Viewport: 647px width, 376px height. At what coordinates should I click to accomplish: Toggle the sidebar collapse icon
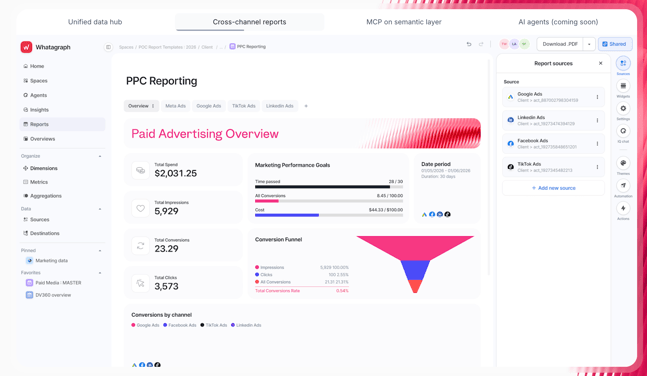tap(108, 47)
